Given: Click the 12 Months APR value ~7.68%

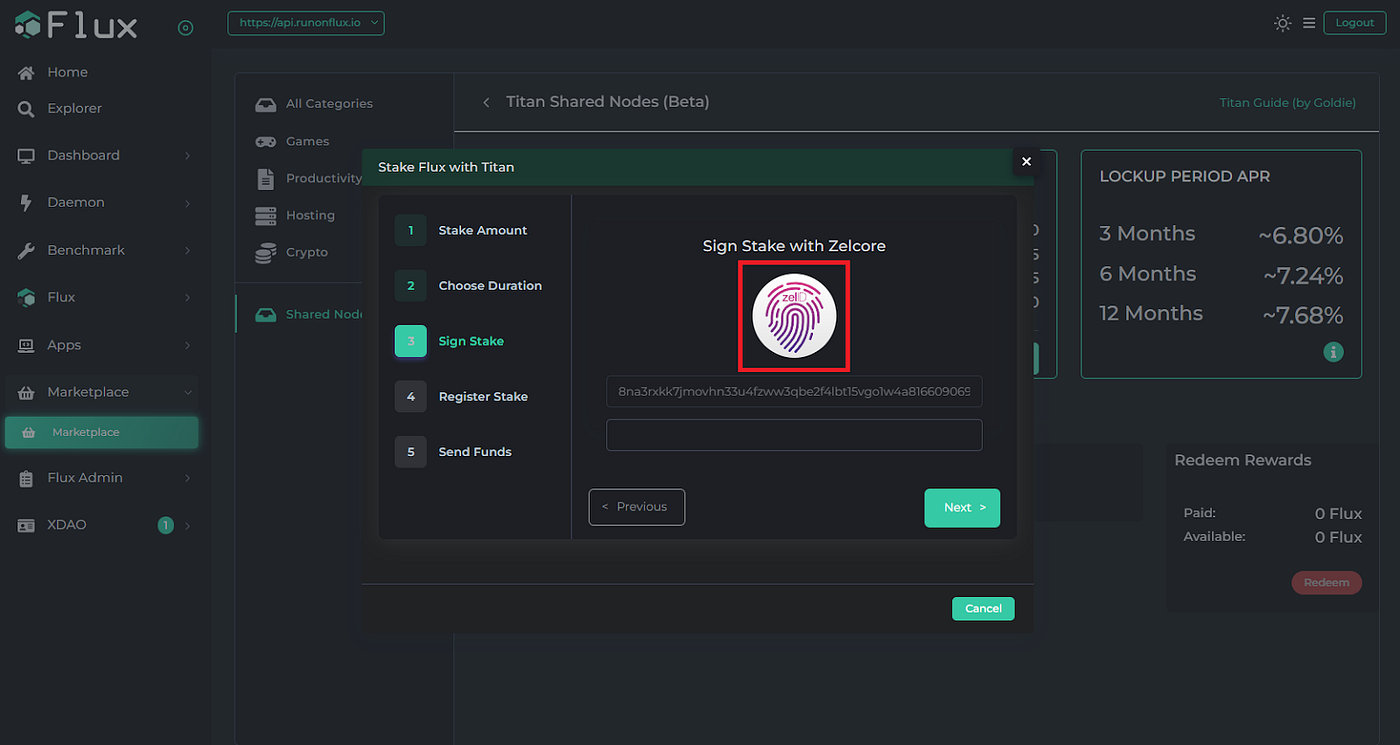Looking at the screenshot, I should tap(1303, 315).
